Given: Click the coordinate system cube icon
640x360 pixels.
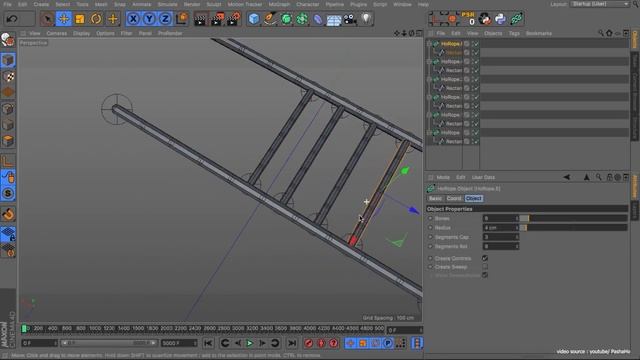Looking at the screenshot, I should [x=182, y=19].
